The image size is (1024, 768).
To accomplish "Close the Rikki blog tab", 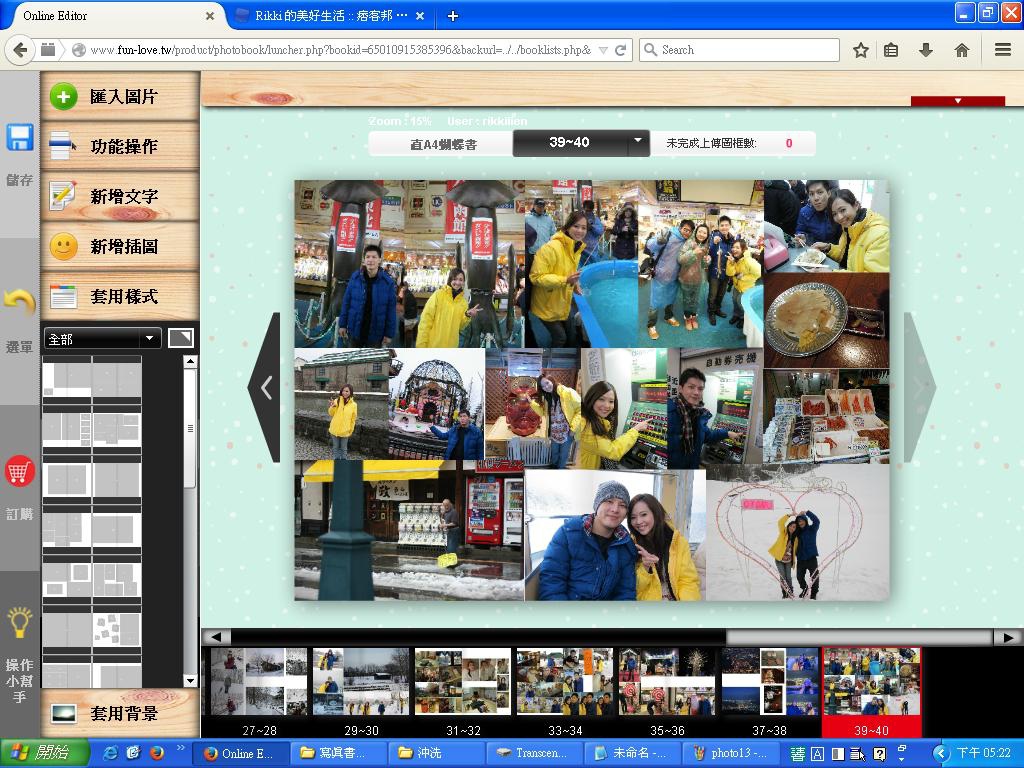I will (x=420, y=16).
